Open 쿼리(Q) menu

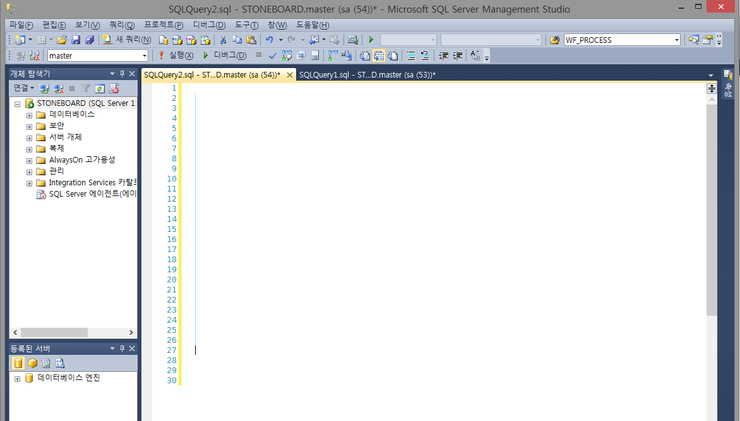122,25
